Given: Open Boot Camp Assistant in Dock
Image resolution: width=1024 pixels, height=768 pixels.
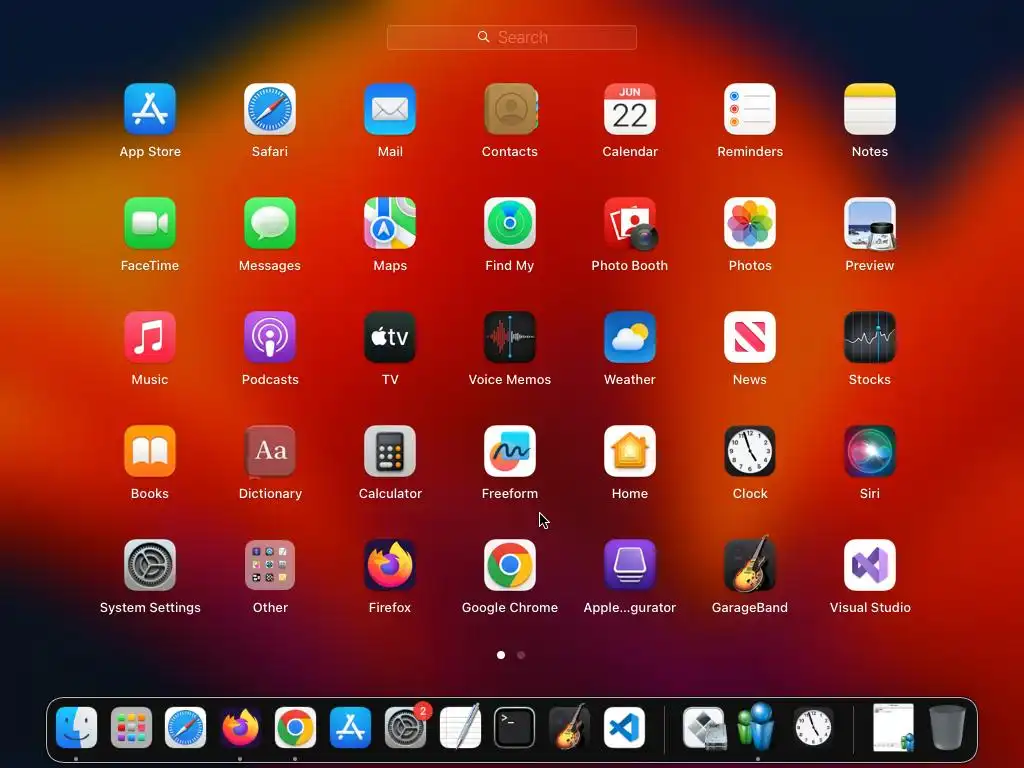Looking at the screenshot, I should coord(704,728).
